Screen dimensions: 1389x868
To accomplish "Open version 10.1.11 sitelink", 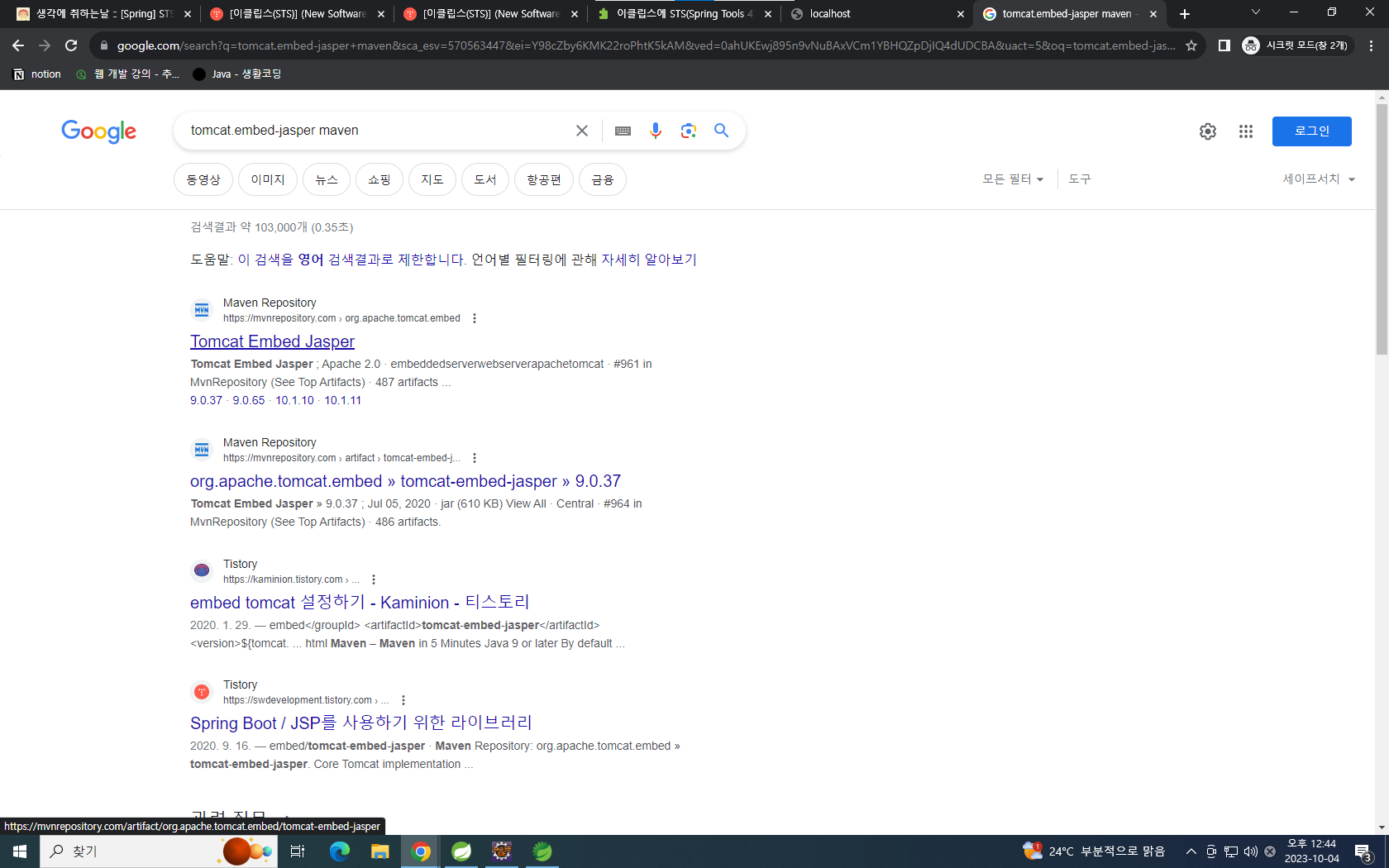I will pyautogui.click(x=342, y=400).
